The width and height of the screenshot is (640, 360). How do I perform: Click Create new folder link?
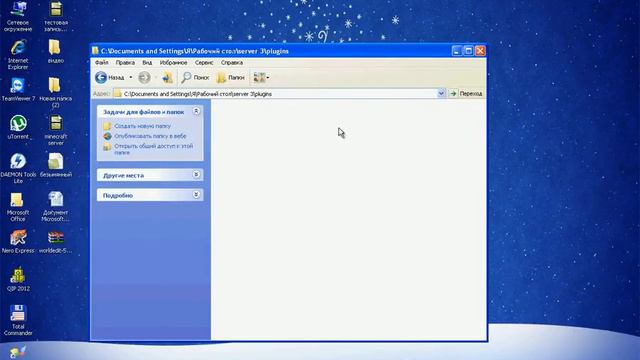[x=142, y=126]
